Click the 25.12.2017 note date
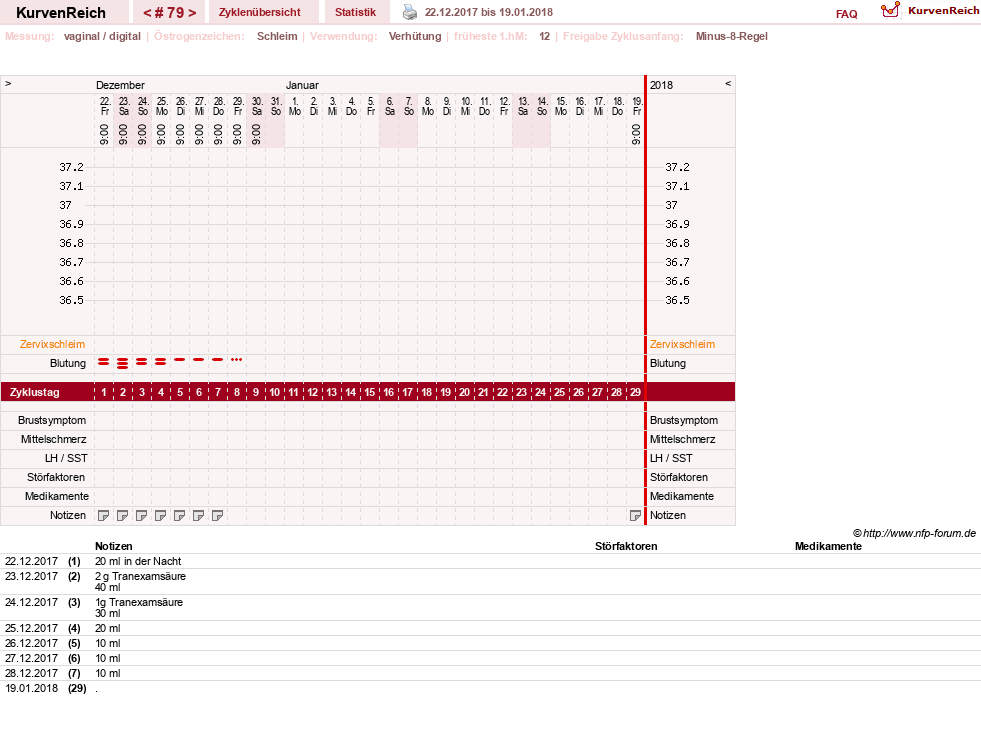Screen dimensions: 981x753 coord(31,629)
